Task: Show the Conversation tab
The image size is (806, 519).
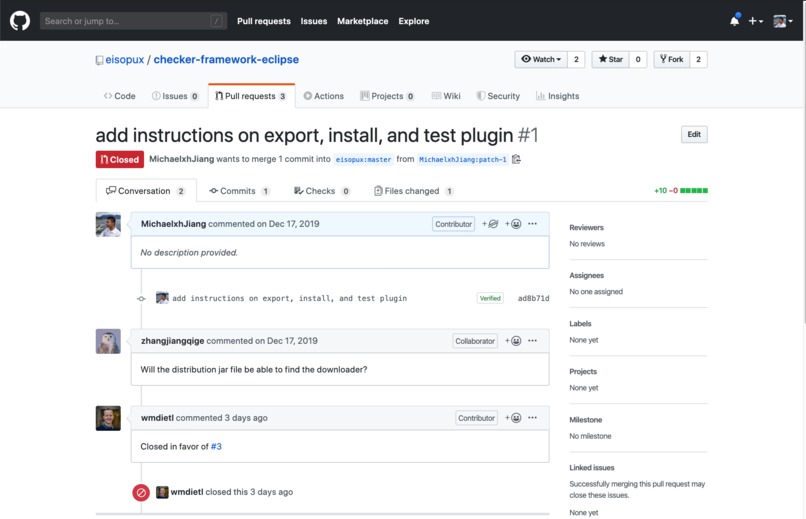Action: click(x=146, y=191)
